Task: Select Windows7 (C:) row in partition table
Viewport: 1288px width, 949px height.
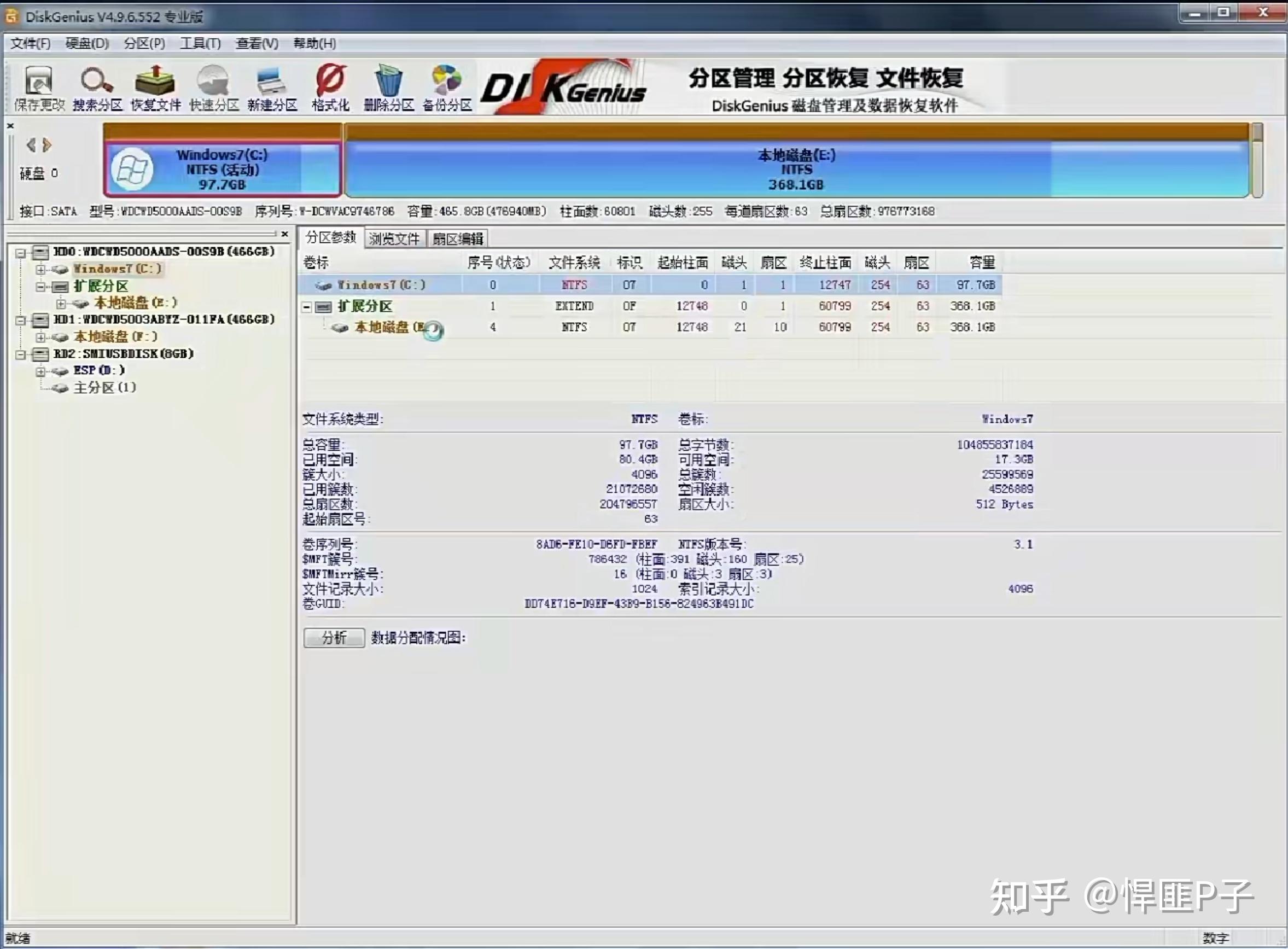Action: click(650, 285)
